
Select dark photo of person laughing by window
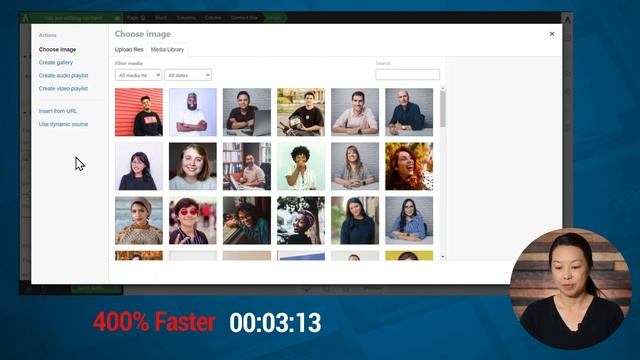coord(247,220)
